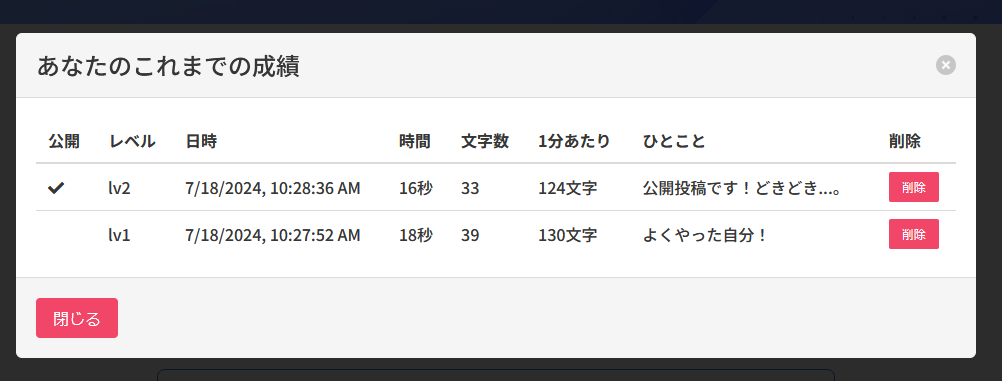
Task: Click the lv2 level cell
Action: coord(119,188)
